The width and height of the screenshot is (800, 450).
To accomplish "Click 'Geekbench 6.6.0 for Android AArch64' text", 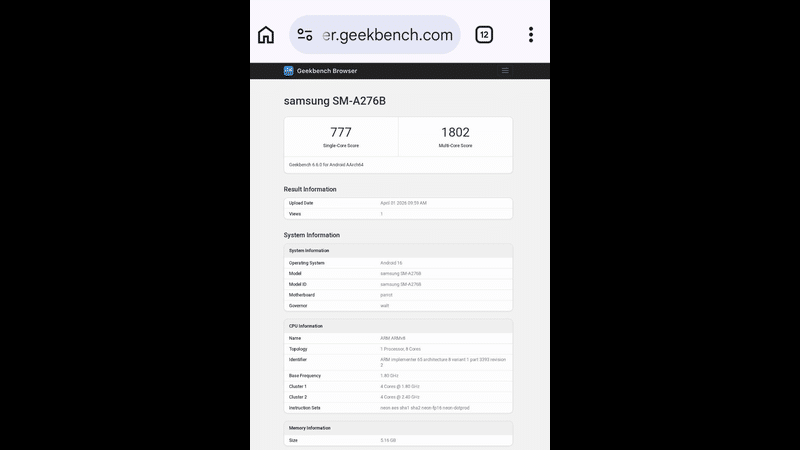I will 326,165.
